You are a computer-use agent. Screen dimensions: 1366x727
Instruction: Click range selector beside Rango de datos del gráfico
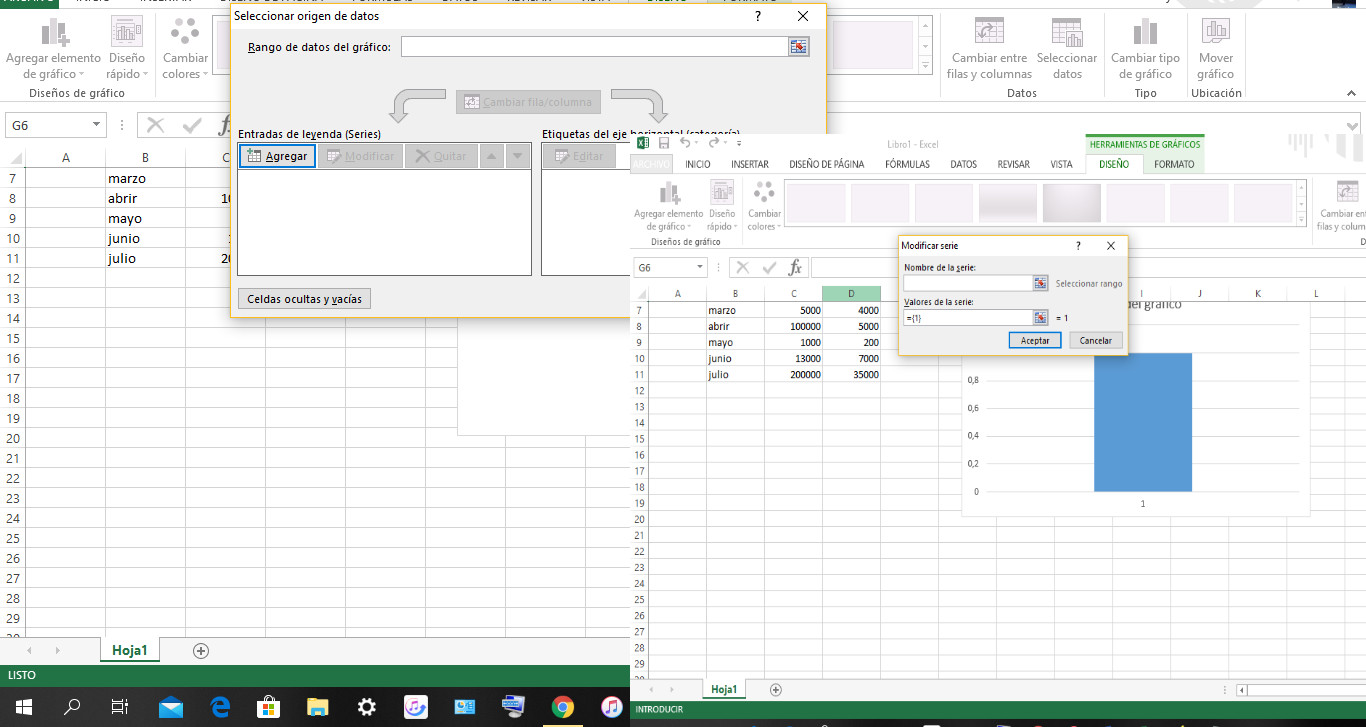pos(797,47)
